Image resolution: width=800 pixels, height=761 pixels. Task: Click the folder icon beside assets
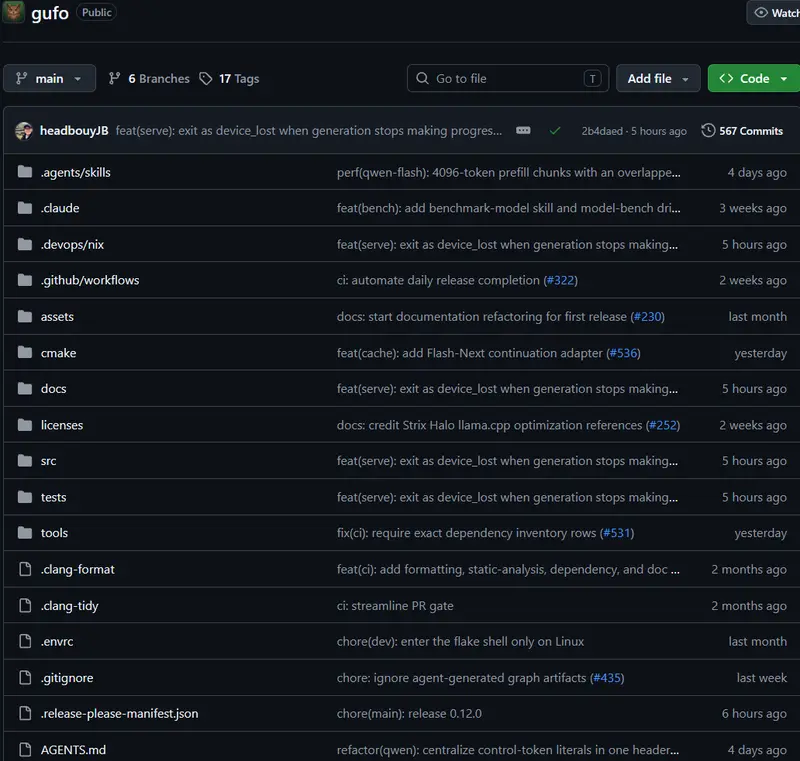point(24,317)
